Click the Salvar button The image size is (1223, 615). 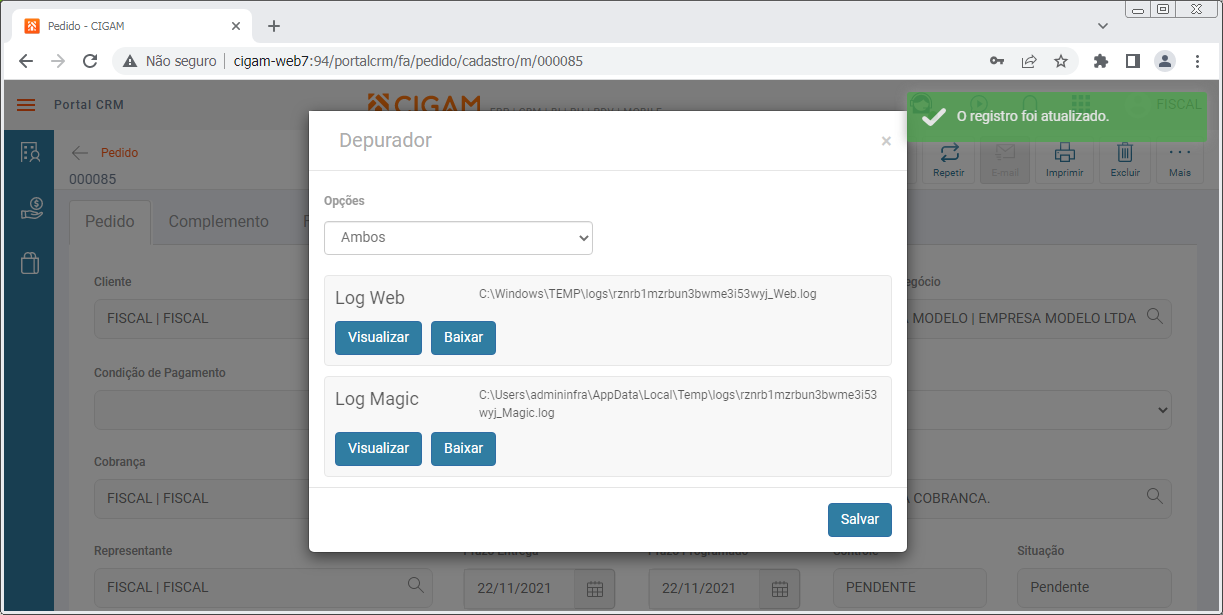(860, 520)
